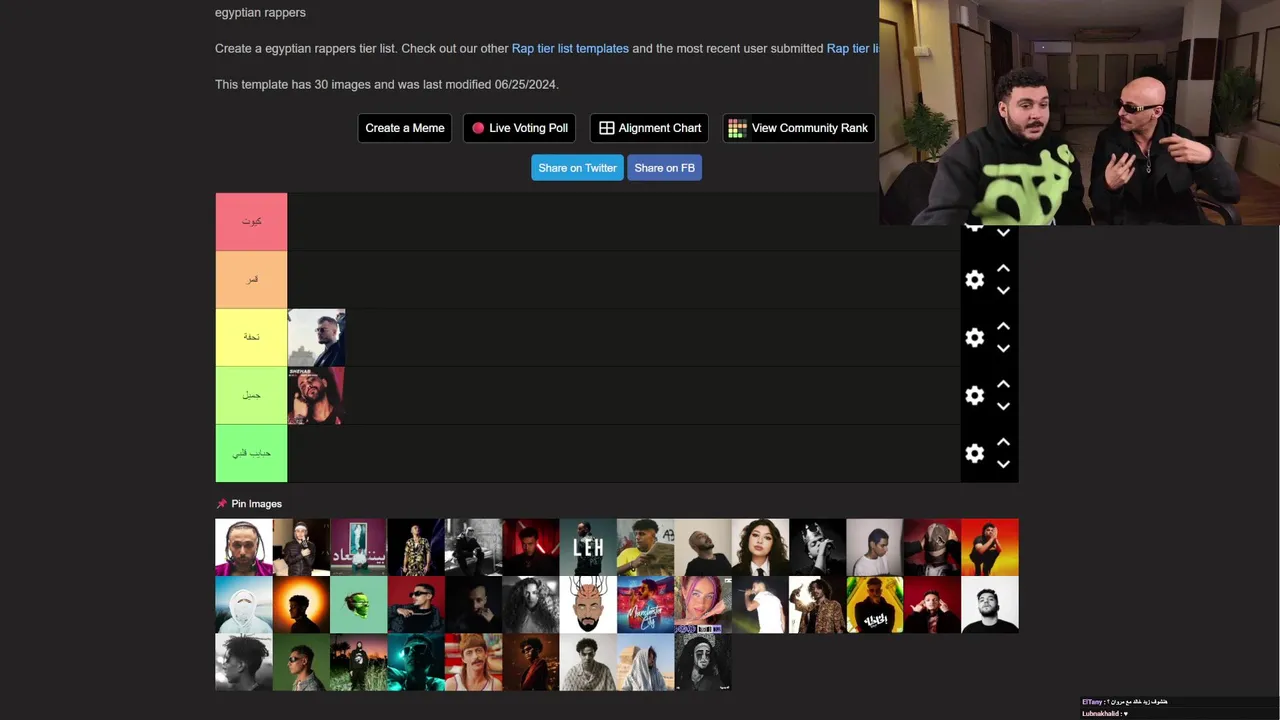Move تحفة tier row up with arrow
Image resolution: width=1280 pixels, height=720 pixels.
tap(1003, 327)
